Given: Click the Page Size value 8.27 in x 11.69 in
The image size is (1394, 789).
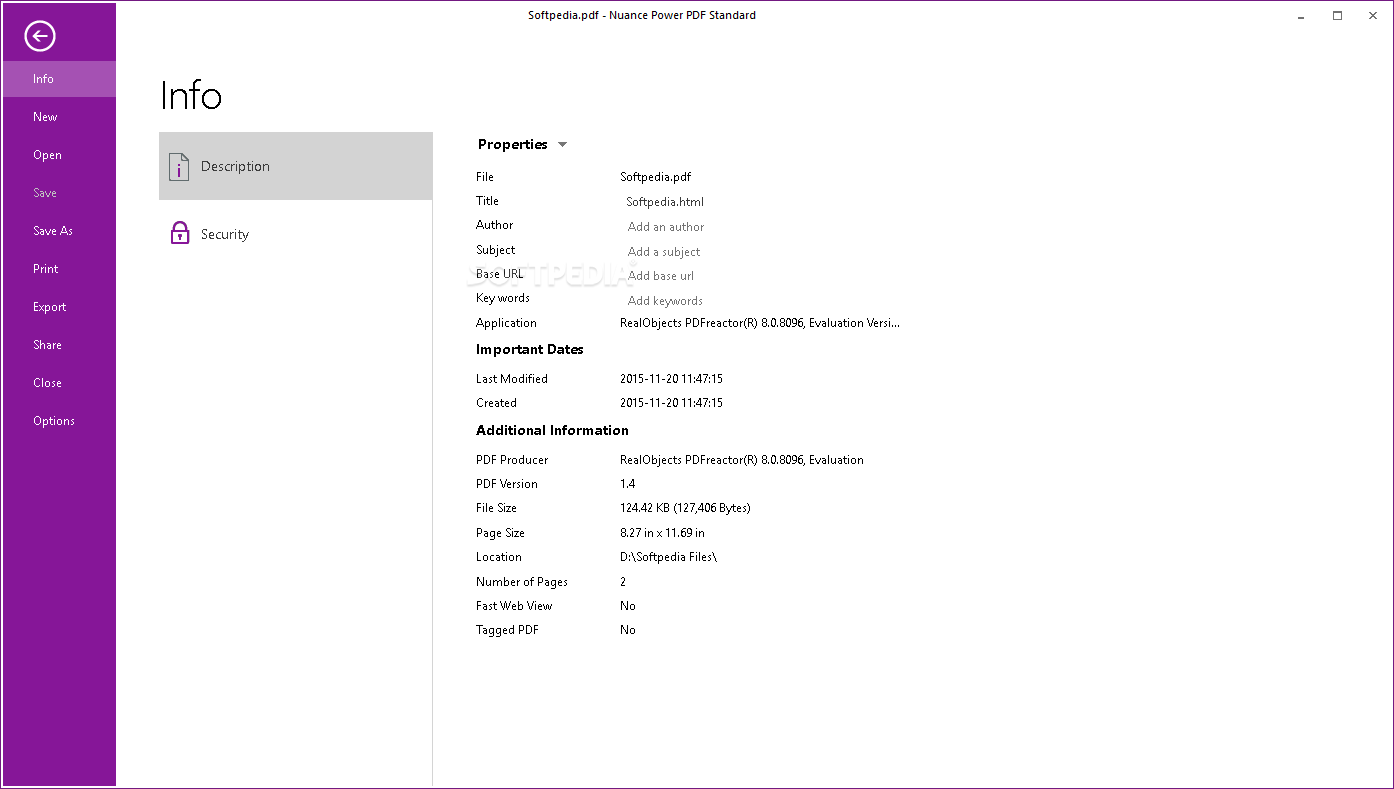Looking at the screenshot, I should click(x=662, y=533).
